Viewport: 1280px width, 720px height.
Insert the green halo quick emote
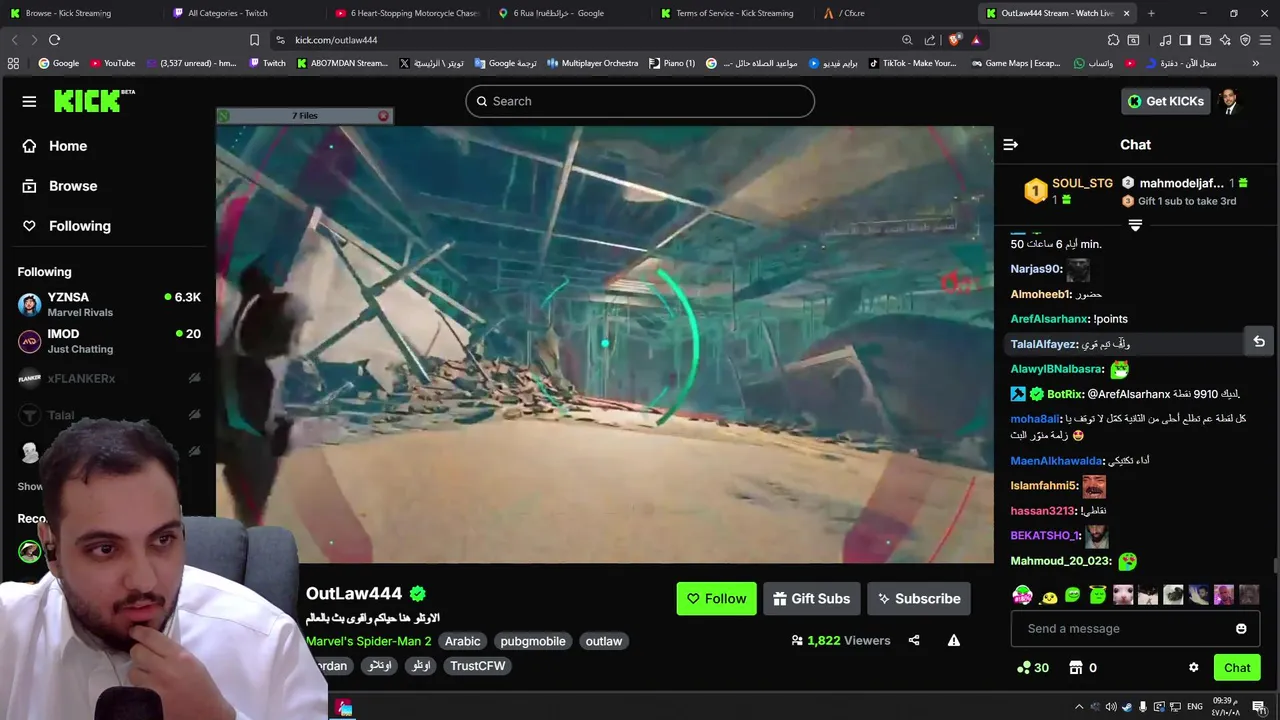[1098, 596]
